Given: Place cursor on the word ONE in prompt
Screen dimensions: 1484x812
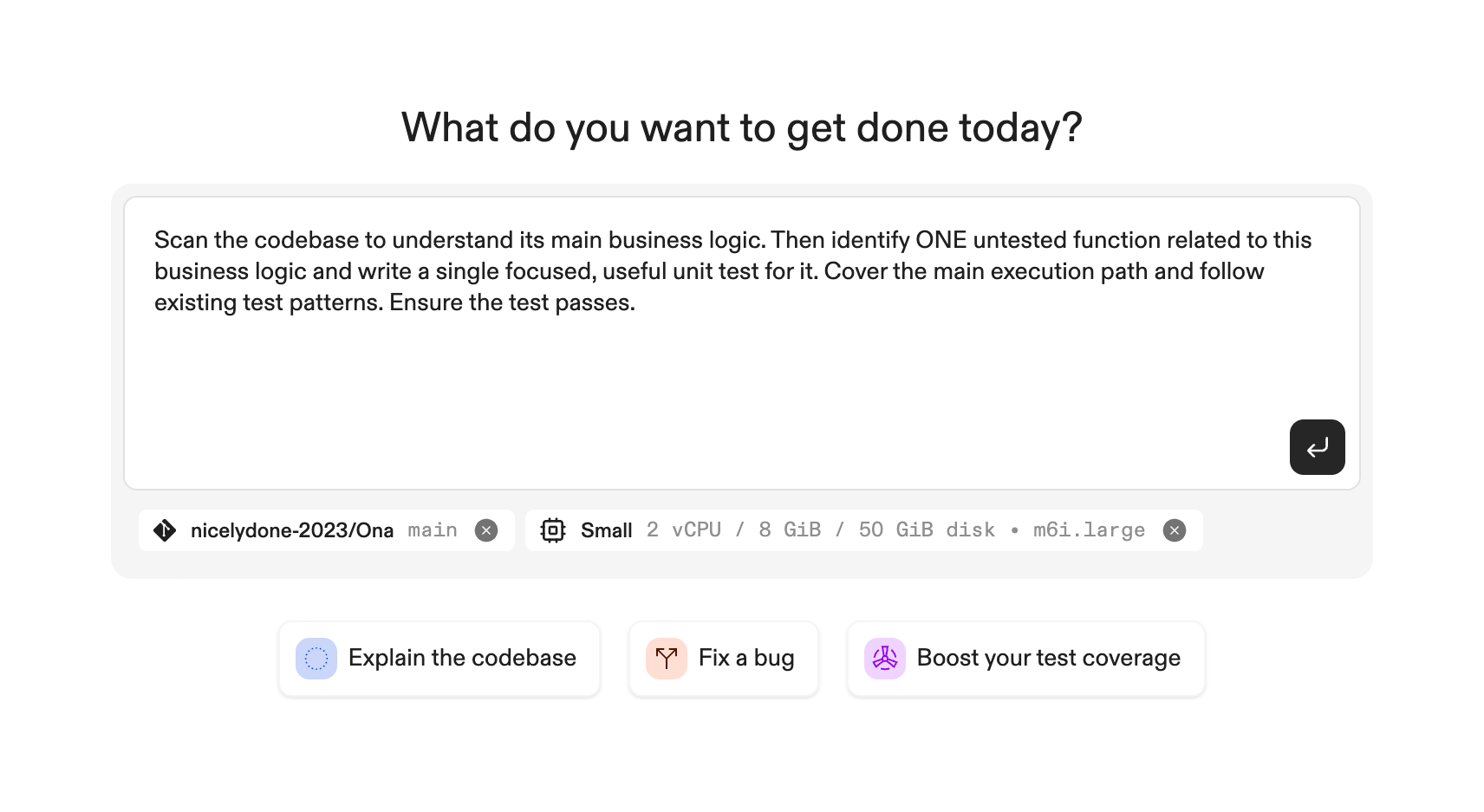Looking at the screenshot, I should [x=941, y=240].
